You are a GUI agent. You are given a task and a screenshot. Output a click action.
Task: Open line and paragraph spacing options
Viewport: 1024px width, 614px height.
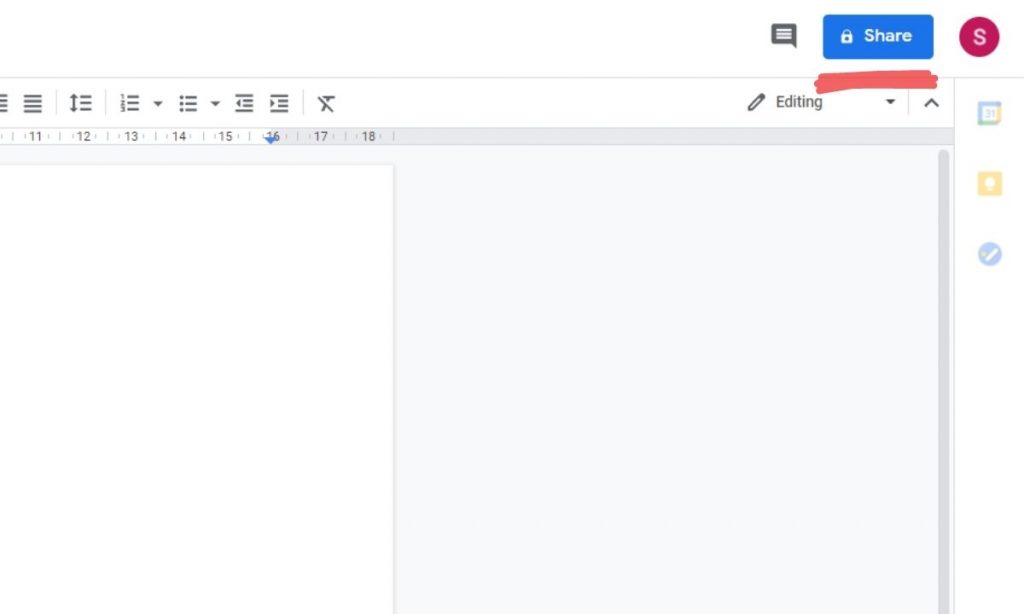(80, 103)
